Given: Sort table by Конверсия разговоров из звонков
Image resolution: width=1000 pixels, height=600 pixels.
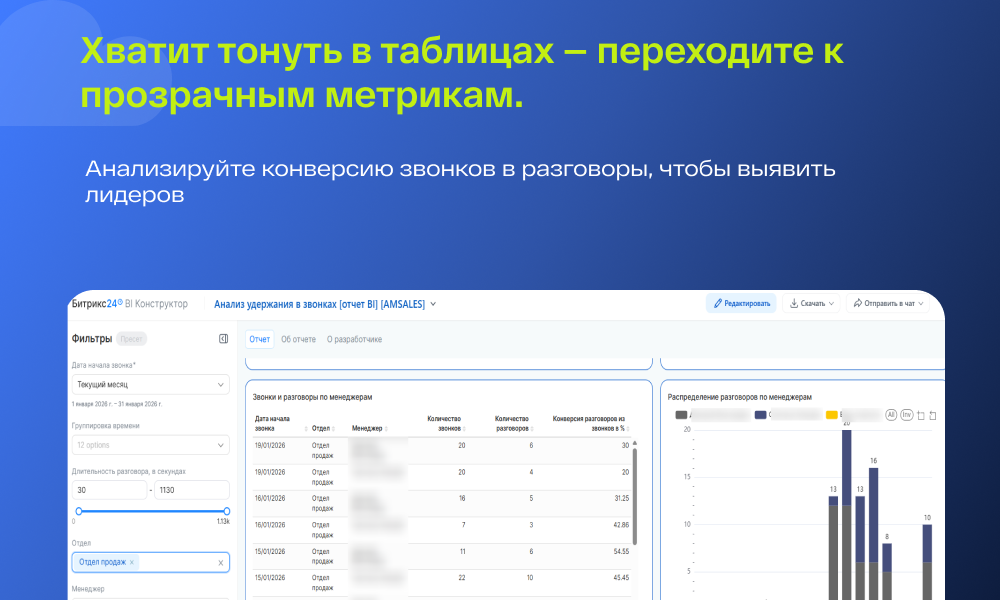Looking at the screenshot, I should click(591, 423).
